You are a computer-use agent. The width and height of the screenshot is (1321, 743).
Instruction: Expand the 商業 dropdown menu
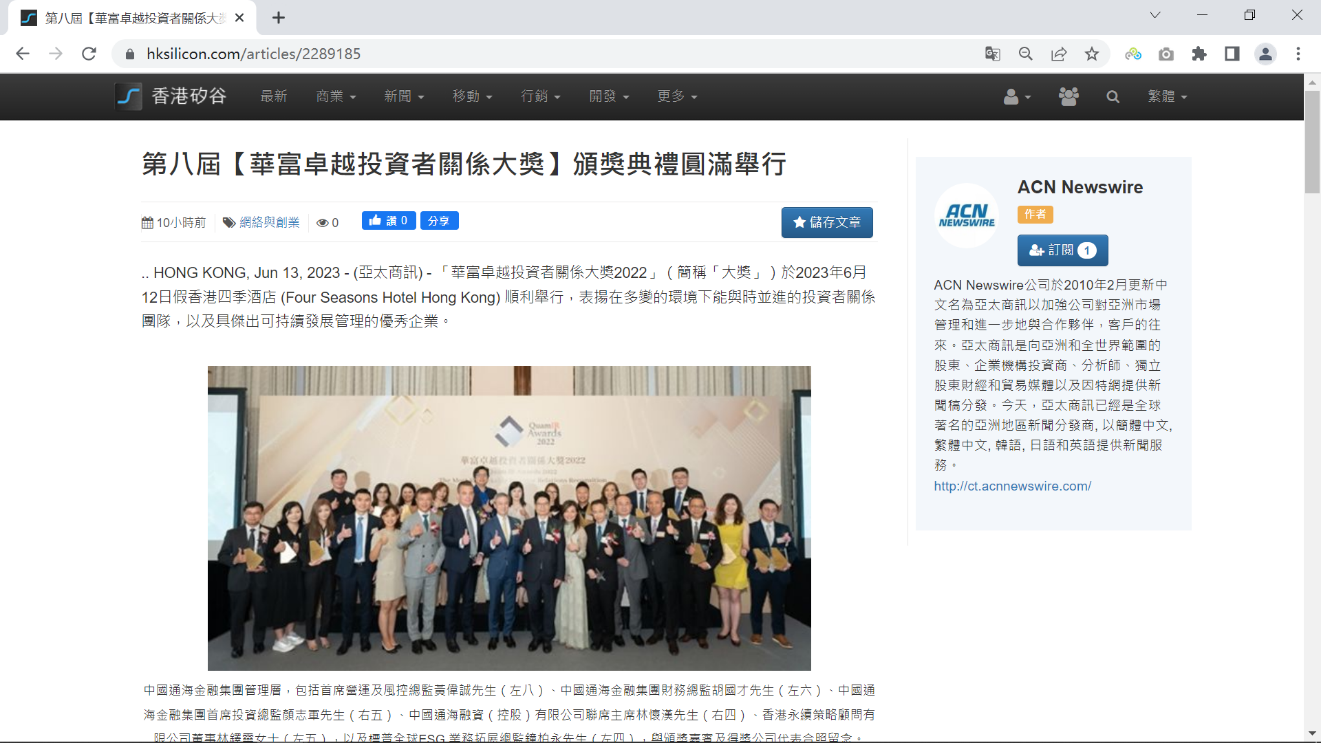coord(335,96)
